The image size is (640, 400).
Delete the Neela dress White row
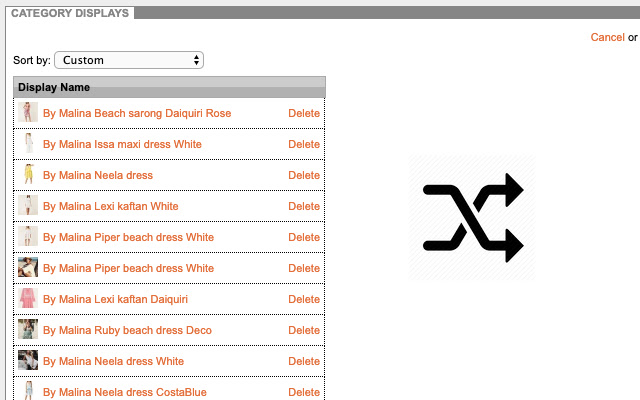coord(304,361)
